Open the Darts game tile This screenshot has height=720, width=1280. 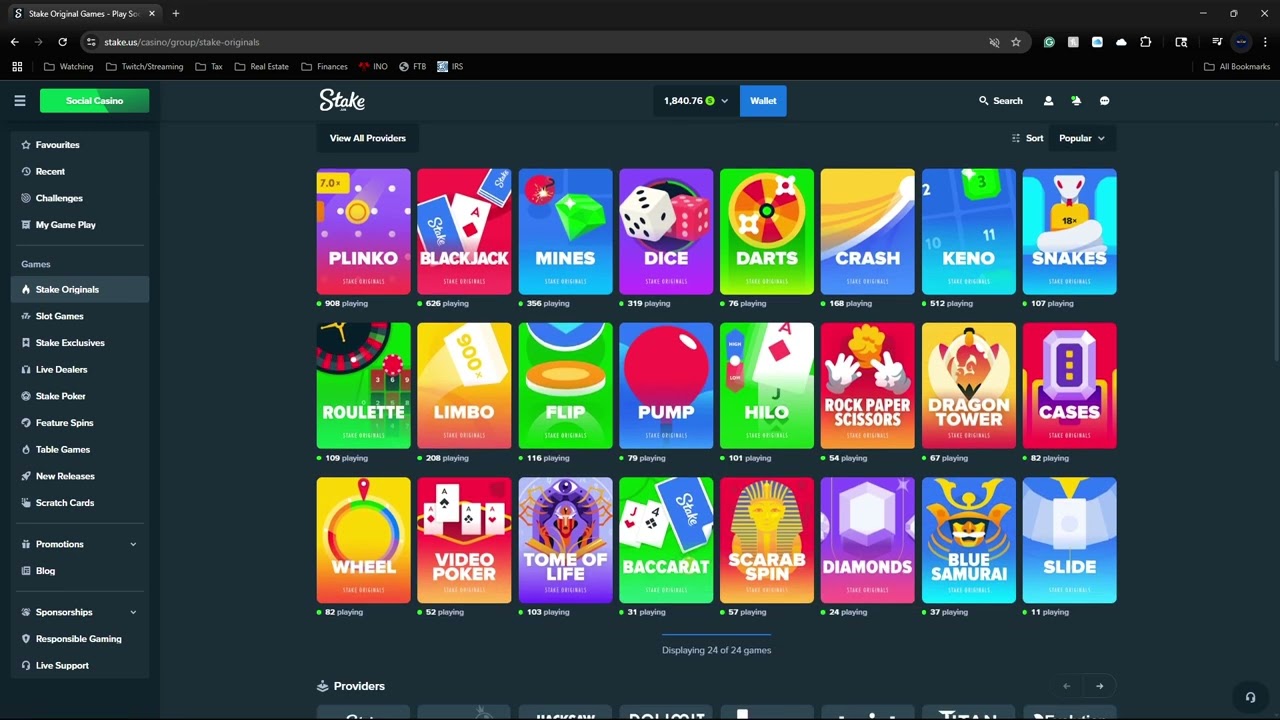767,232
